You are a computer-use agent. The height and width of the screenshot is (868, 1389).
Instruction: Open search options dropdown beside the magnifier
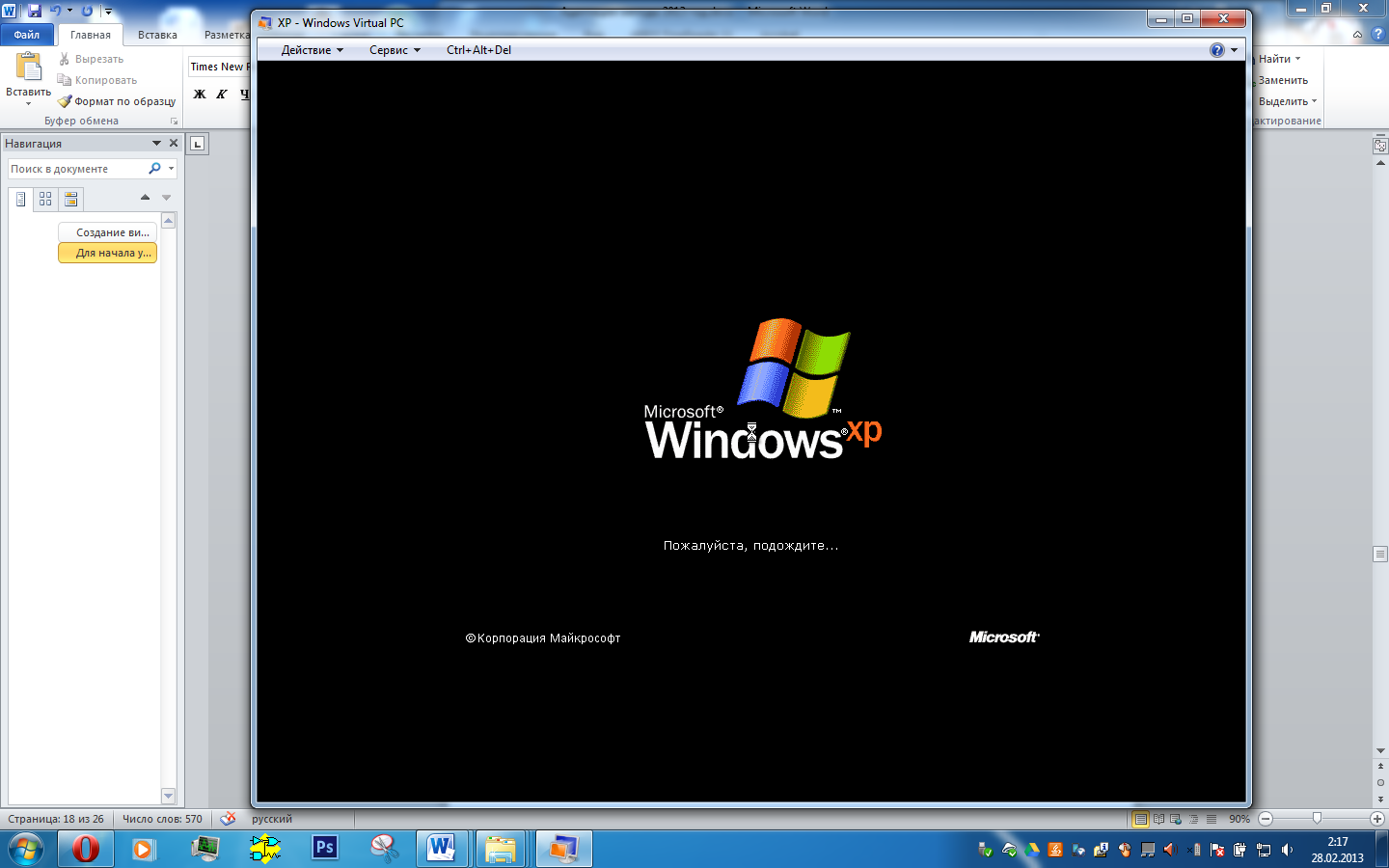[172, 169]
